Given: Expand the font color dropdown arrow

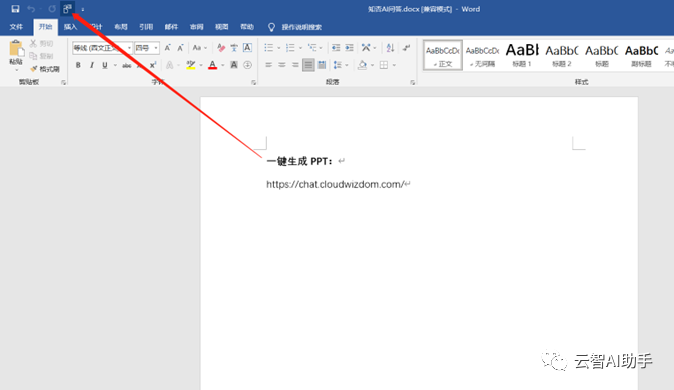Looking at the screenshot, I should click(x=223, y=65).
